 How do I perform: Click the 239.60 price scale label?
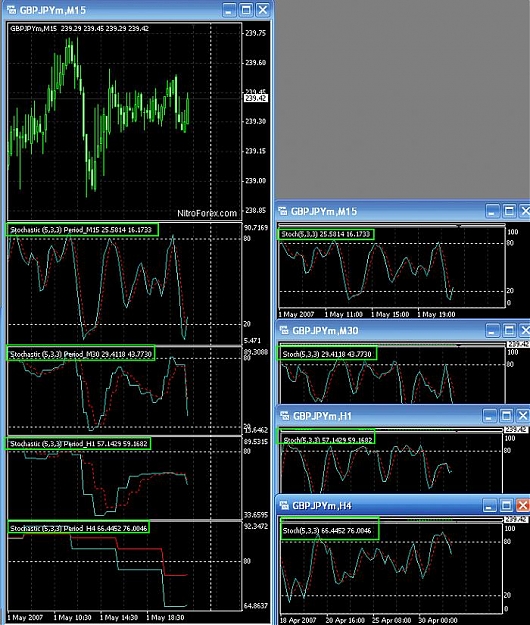[255, 63]
